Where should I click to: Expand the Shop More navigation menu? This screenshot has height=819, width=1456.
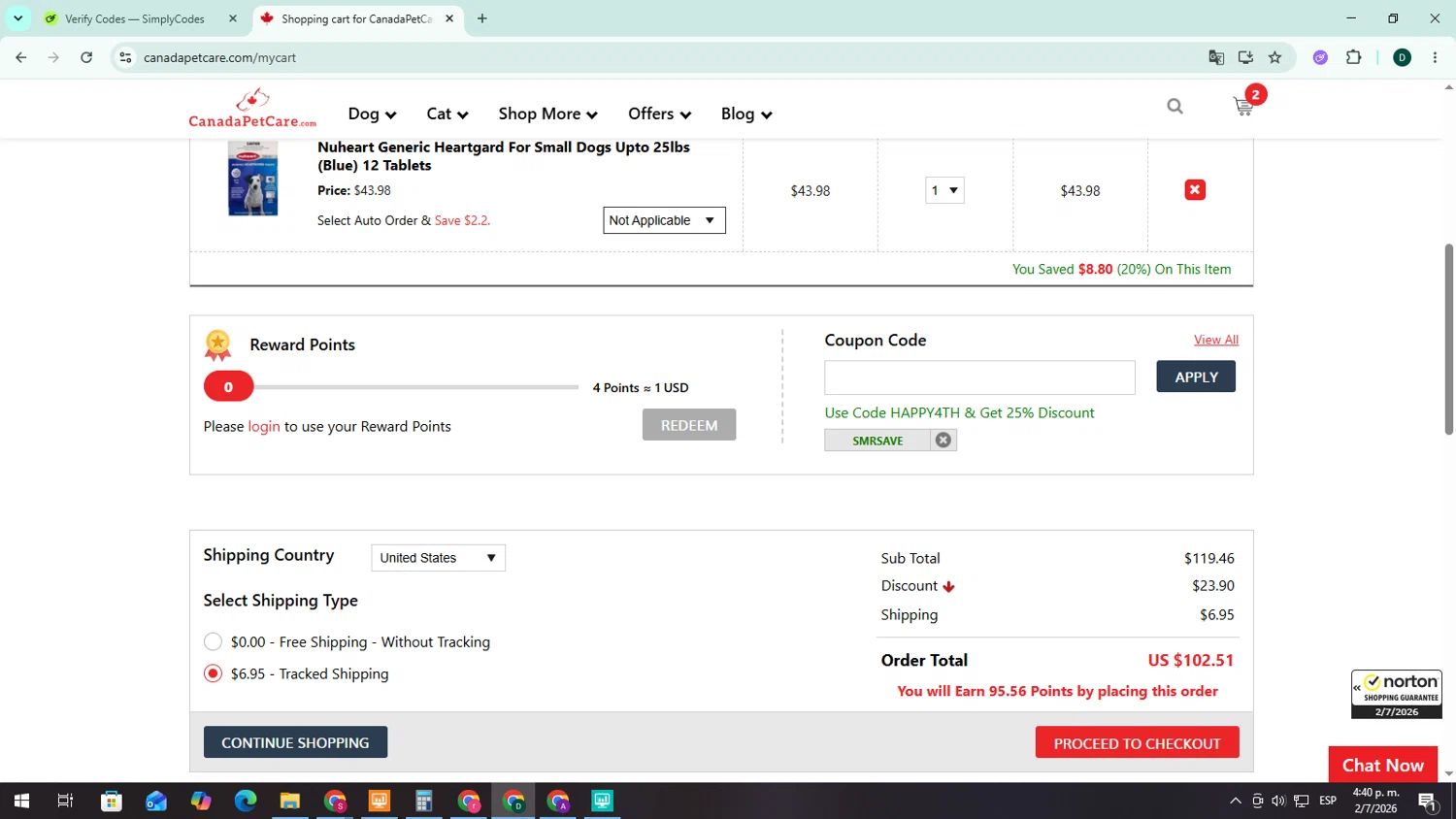click(547, 114)
